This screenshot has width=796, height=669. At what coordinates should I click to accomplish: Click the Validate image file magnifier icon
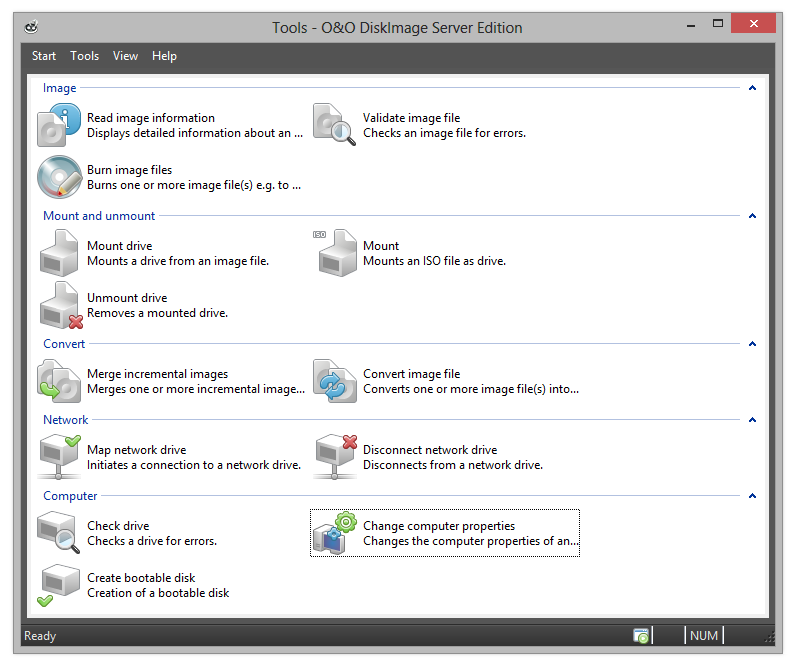[x=335, y=125]
